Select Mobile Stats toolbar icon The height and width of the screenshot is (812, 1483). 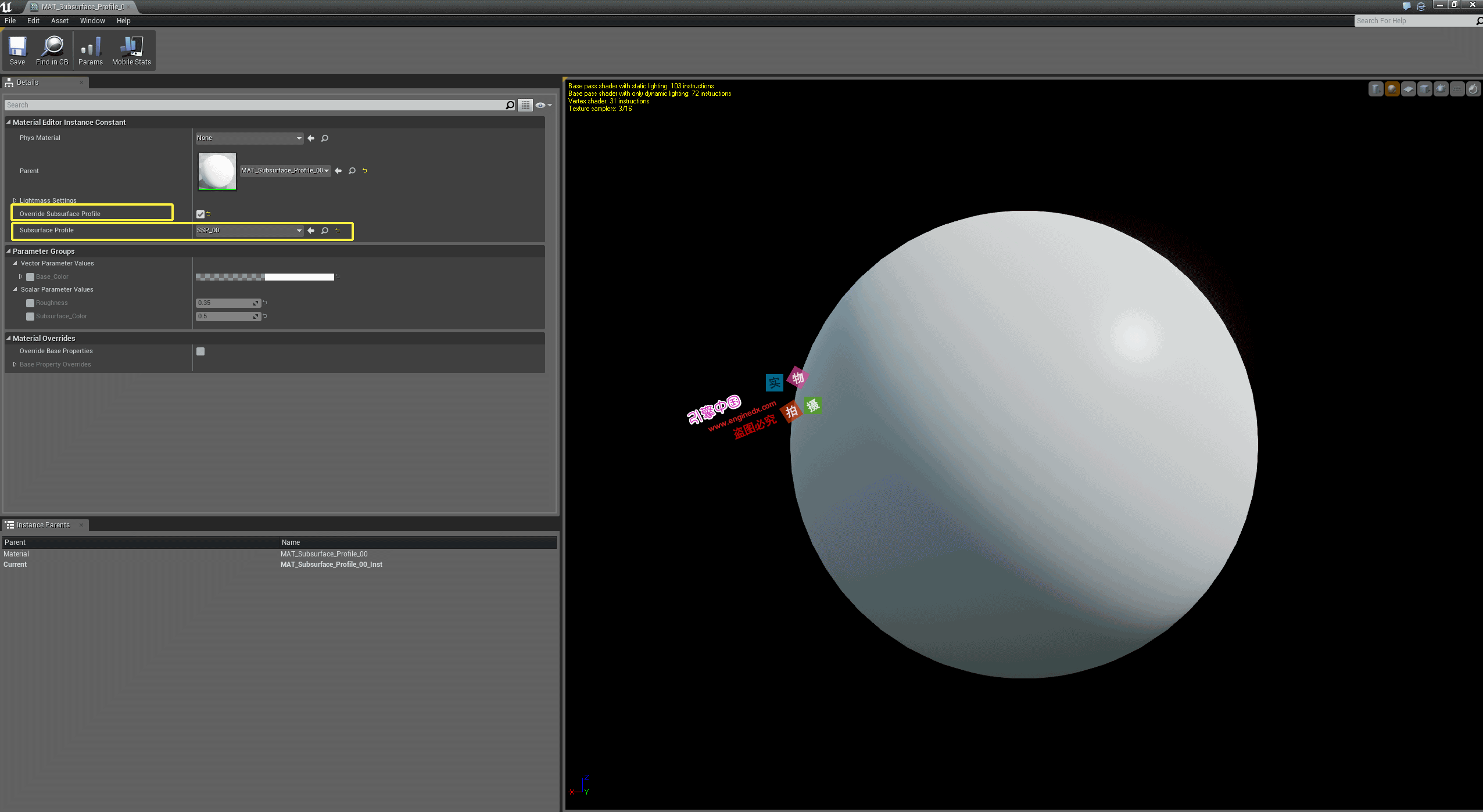click(131, 50)
